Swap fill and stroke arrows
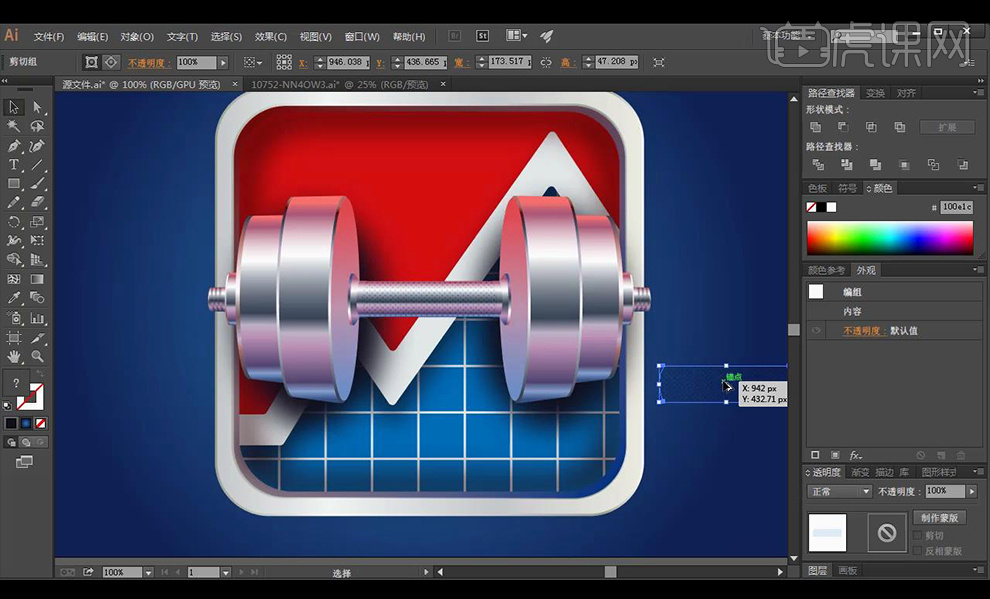 point(40,374)
